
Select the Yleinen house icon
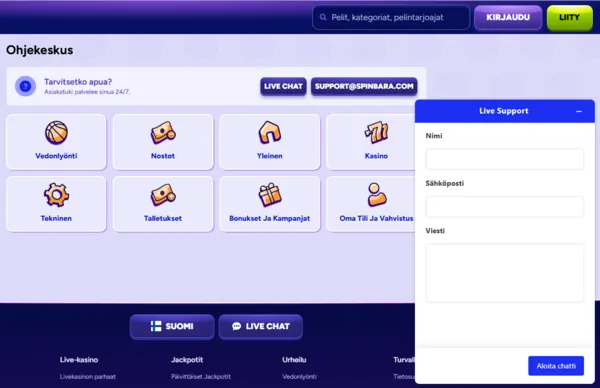coord(269,132)
